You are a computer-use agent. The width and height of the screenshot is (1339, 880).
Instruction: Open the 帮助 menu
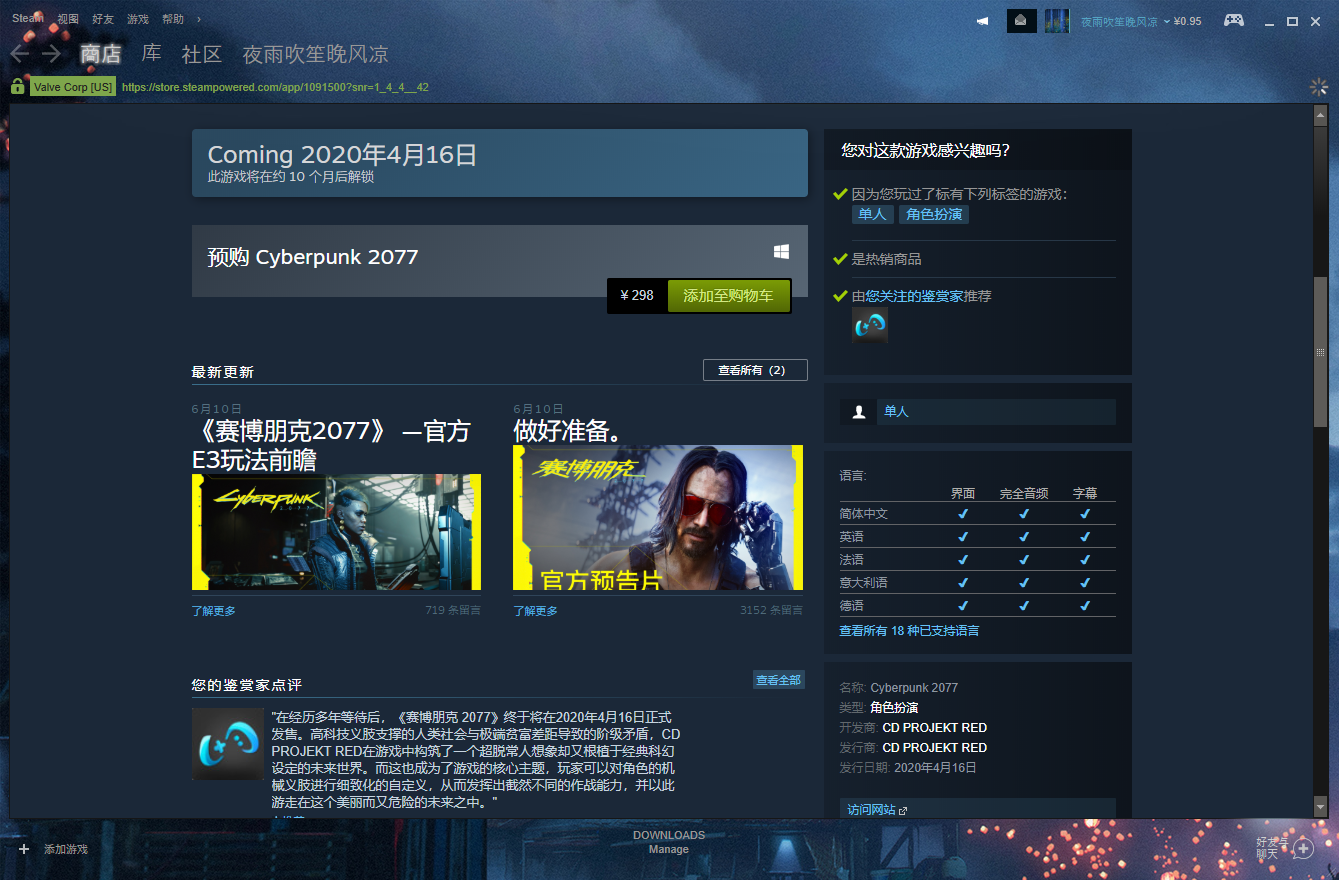click(x=173, y=19)
